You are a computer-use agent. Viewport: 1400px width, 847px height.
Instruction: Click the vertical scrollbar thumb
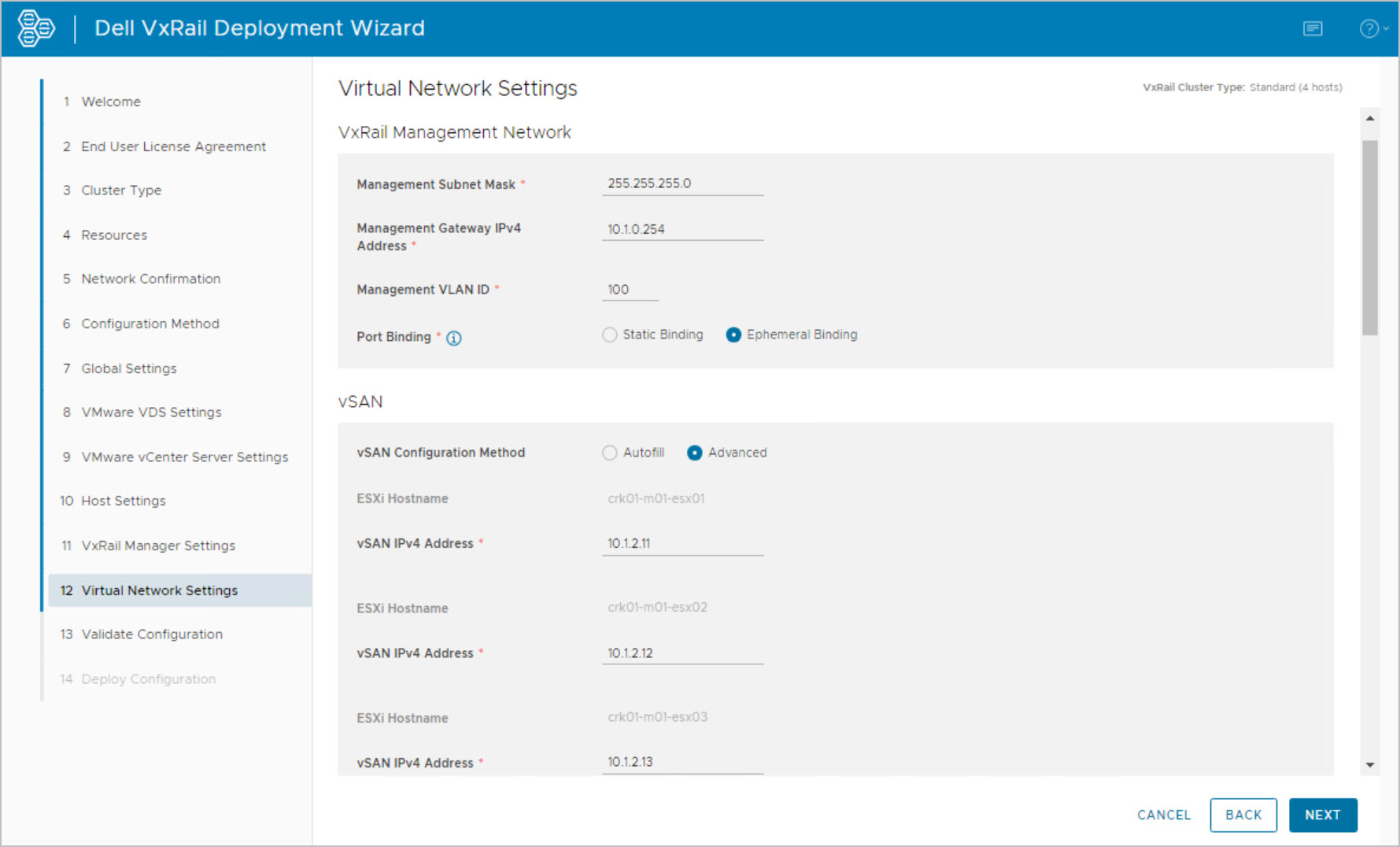point(1370,236)
